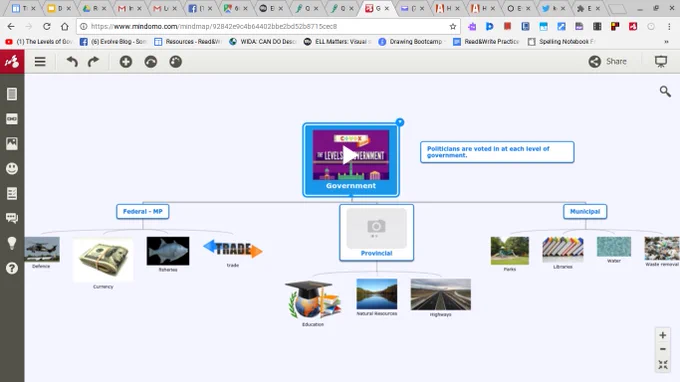Image resolution: width=680 pixels, height=382 pixels.
Task: Click the Provincial image placeholder
Action: [376, 228]
